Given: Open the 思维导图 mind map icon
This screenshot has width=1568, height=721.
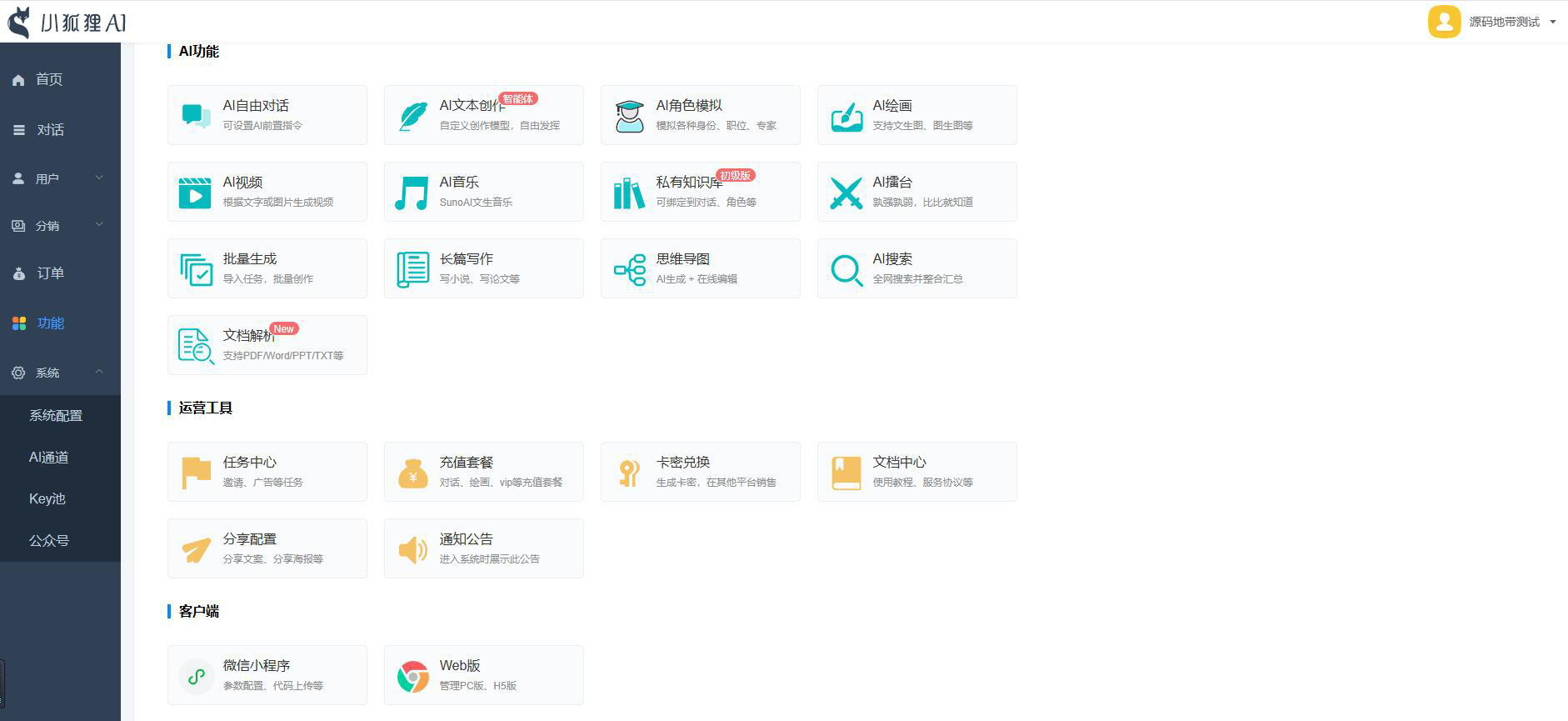Looking at the screenshot, I should (x=630, y=269).
